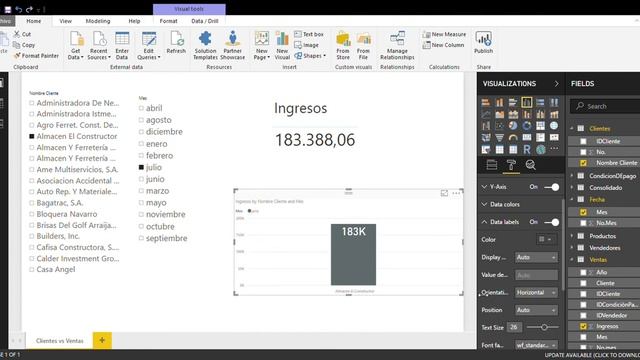Insert a Text box
The height and width of the screenshot is (360, 640).
(309, 34)
